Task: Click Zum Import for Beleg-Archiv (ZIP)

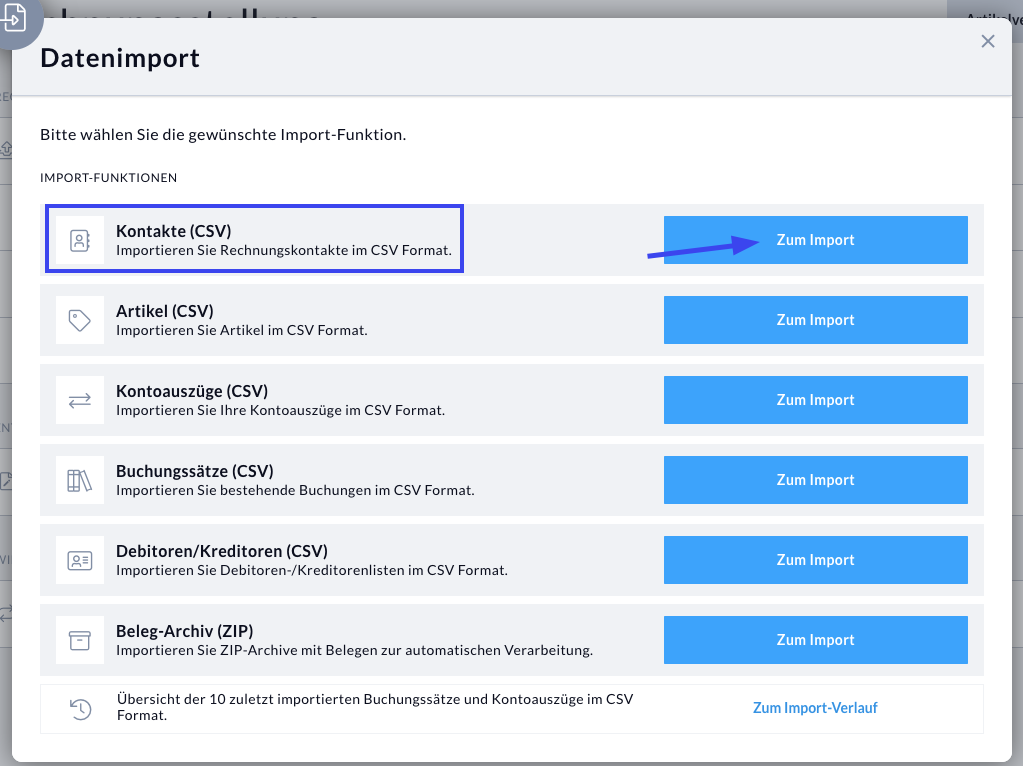Action: click(815, 640)
